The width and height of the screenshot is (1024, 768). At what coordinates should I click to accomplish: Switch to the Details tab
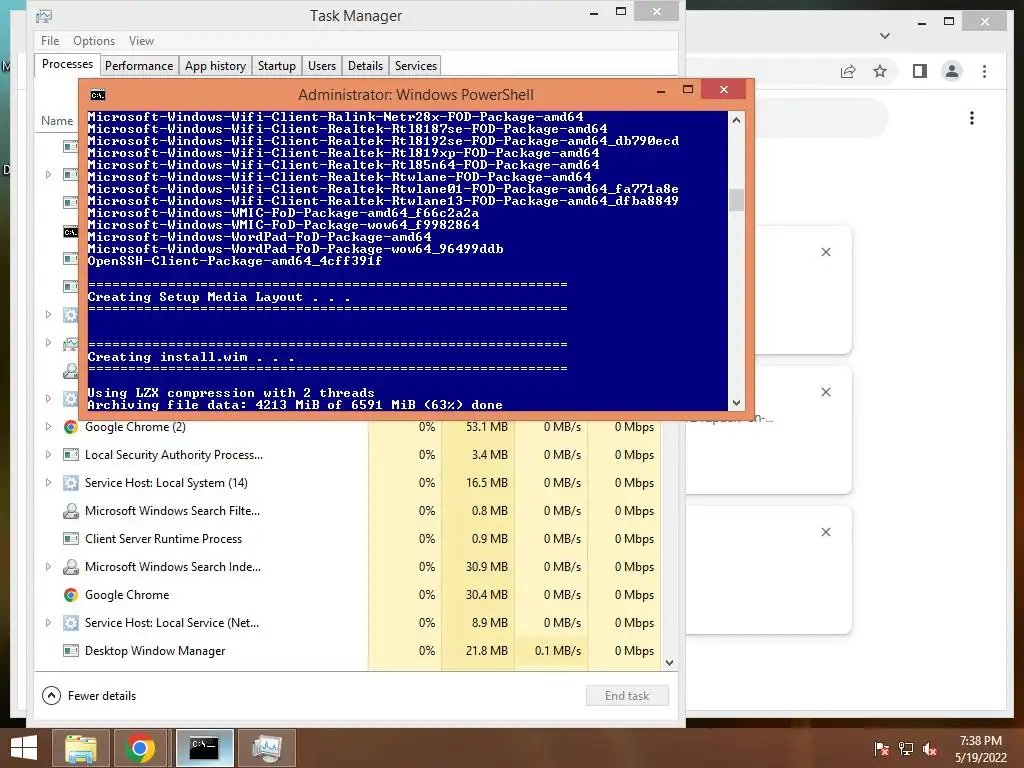click(x=365, y=65)
